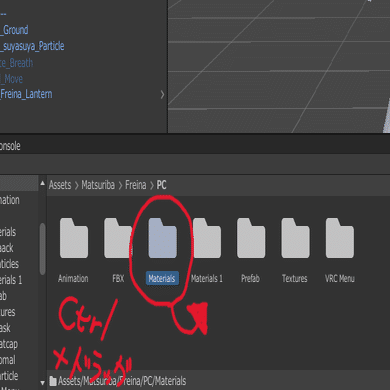Click the Animation folder label
Screen dimensions: 390x390
point(73,278)
